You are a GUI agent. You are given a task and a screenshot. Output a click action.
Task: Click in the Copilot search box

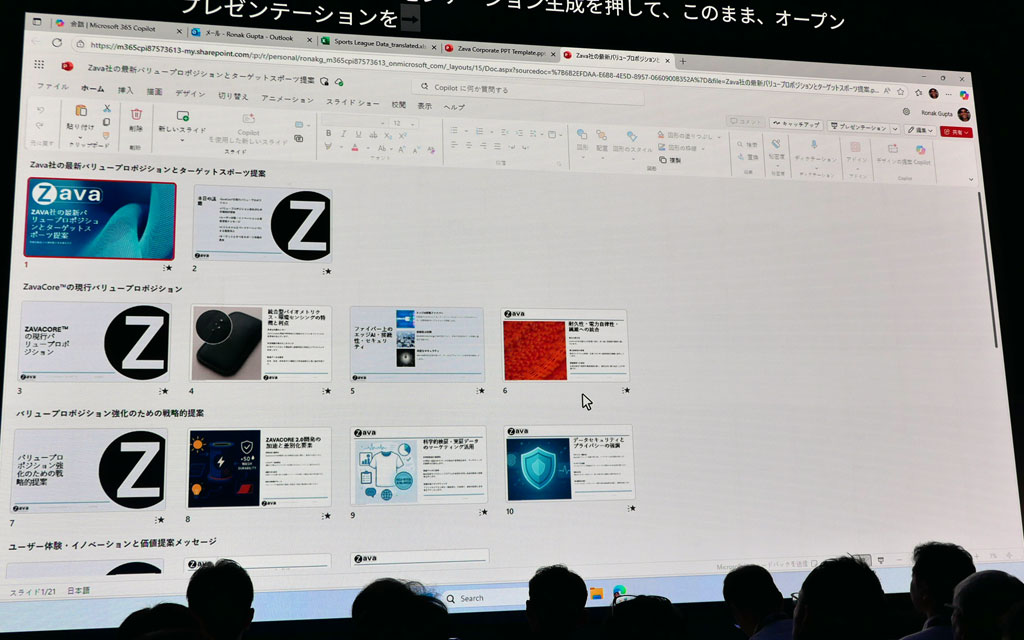[x=528, y=91]
